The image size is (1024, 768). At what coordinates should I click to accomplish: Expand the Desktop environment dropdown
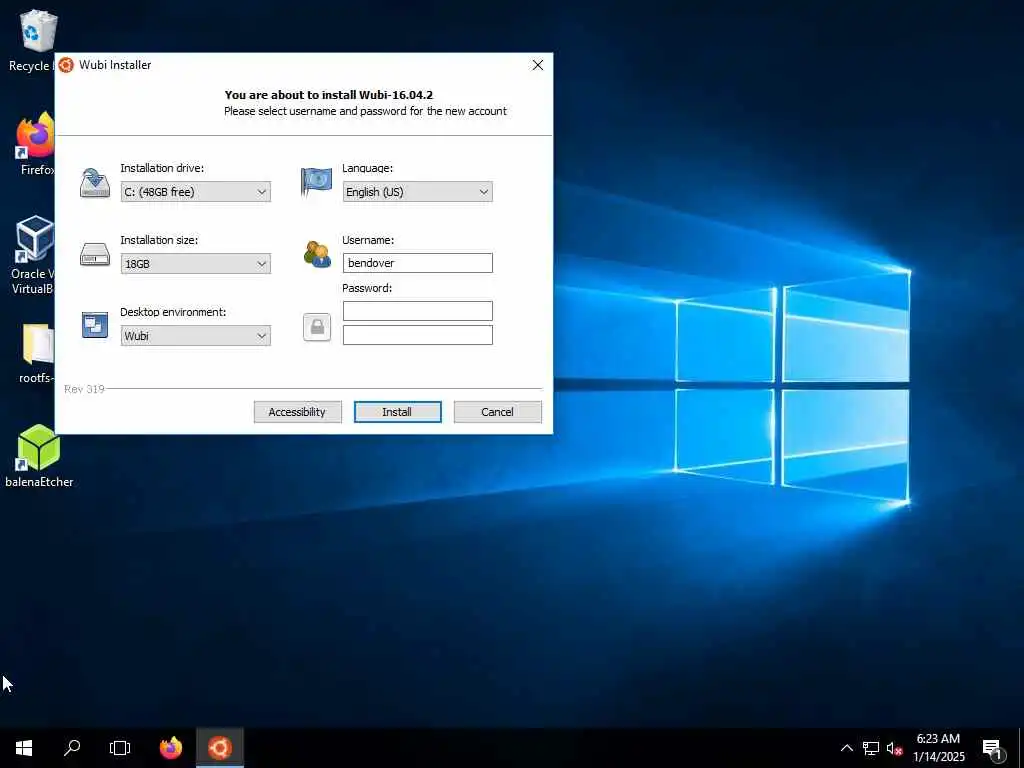pos(195,336)
